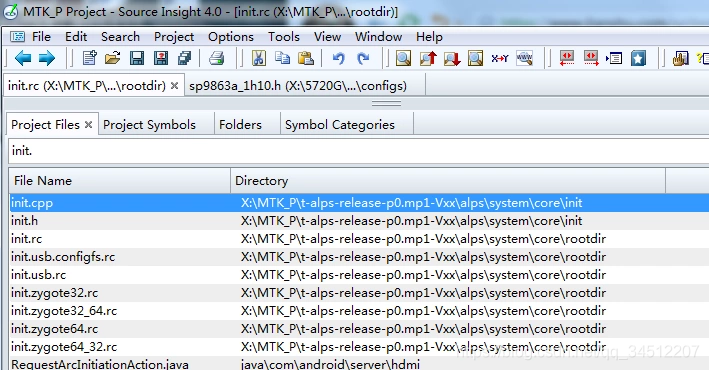709x370 pixels.
Task: Select the init.cpp file row
Action: click(359, 203)
